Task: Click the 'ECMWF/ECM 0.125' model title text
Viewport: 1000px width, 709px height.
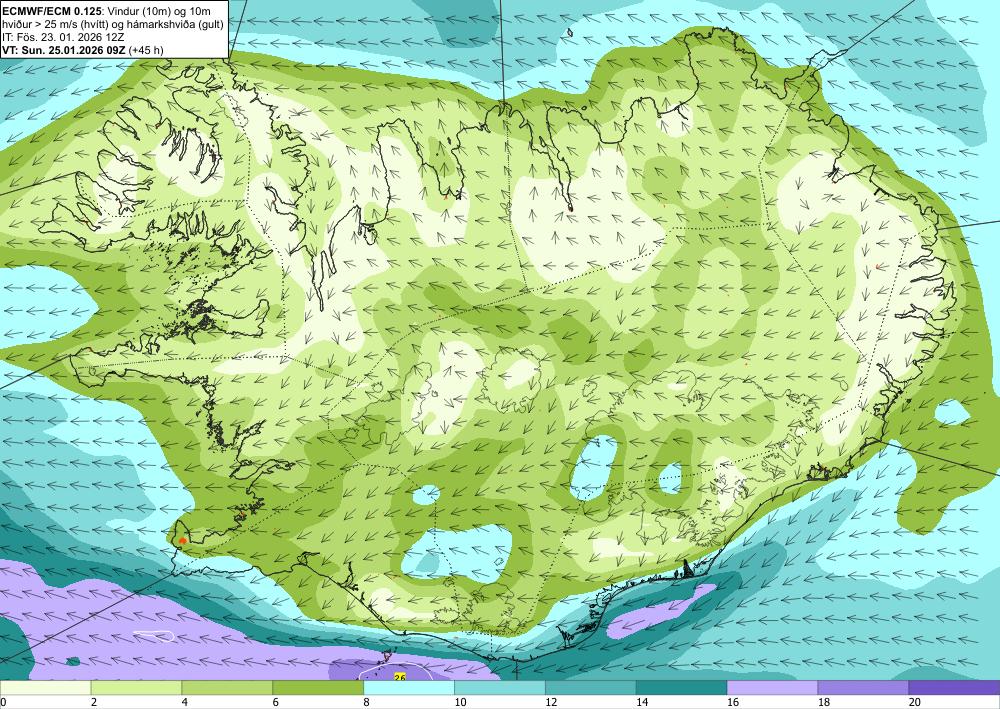Action: coord(52,11)
